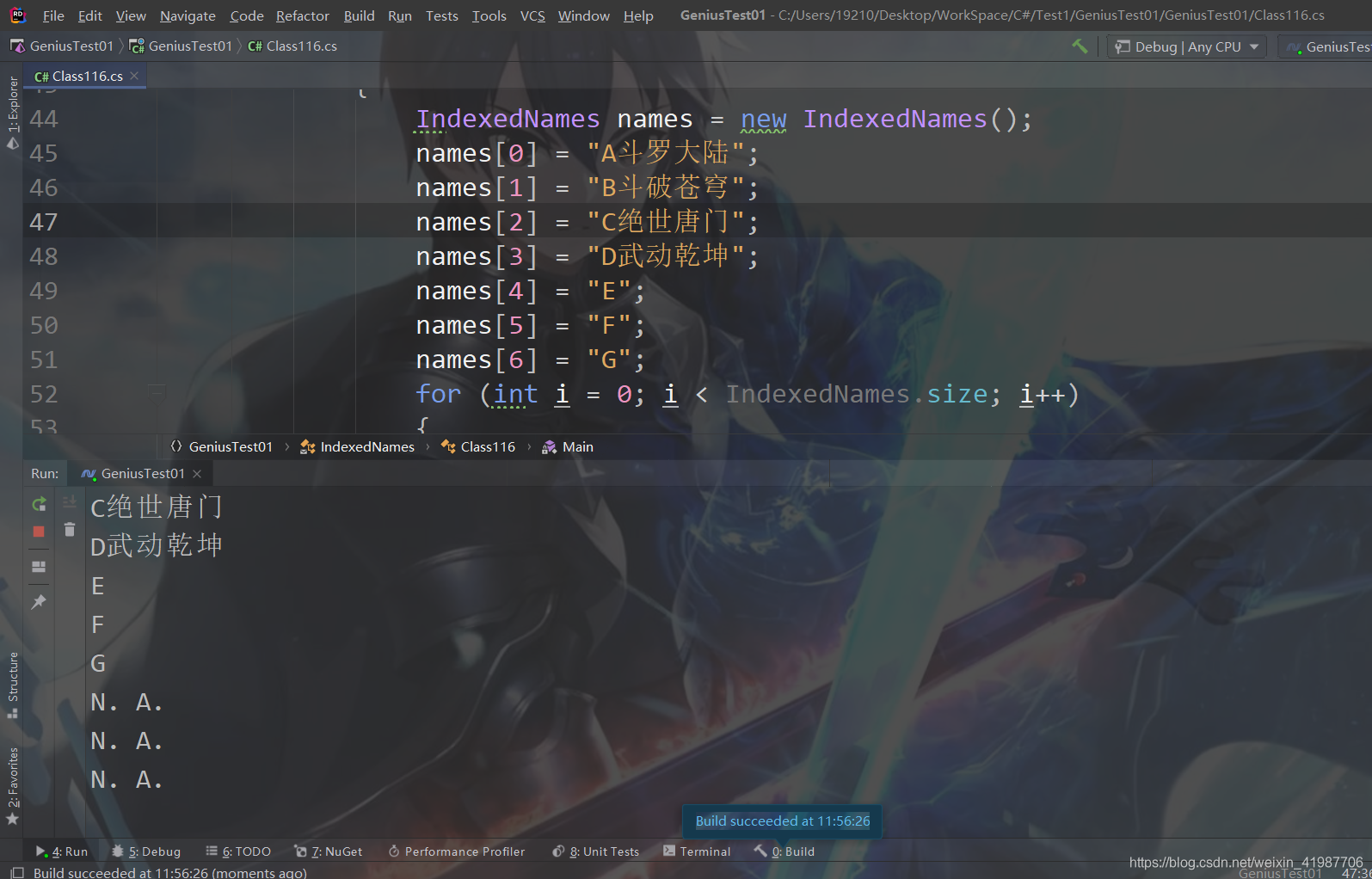Click the 'new' keyword on line 44
Viewport: 1372px width, 879px height.
click(x=764, y=119)
